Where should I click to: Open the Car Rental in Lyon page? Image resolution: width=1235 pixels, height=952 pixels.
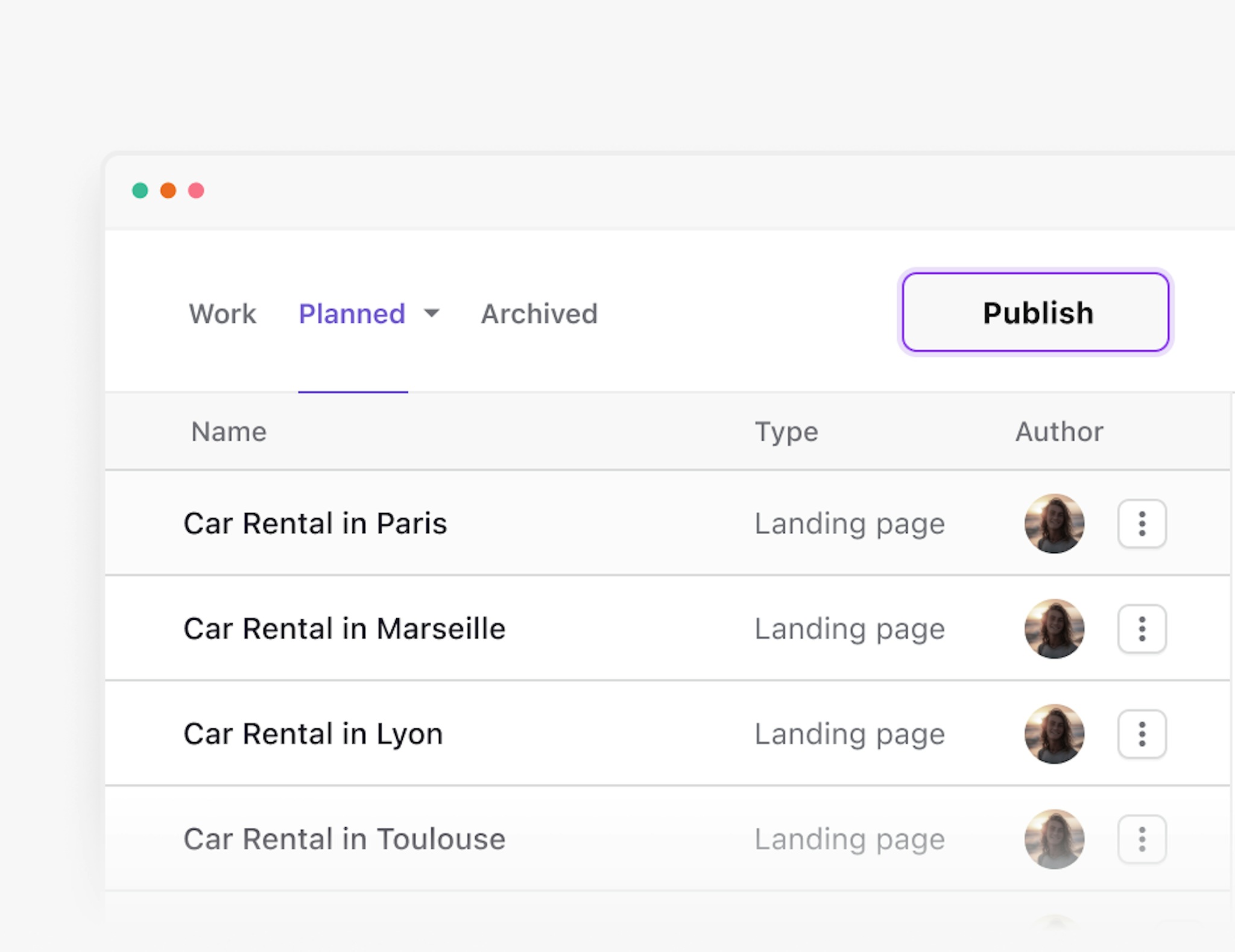tap(313, 734)
